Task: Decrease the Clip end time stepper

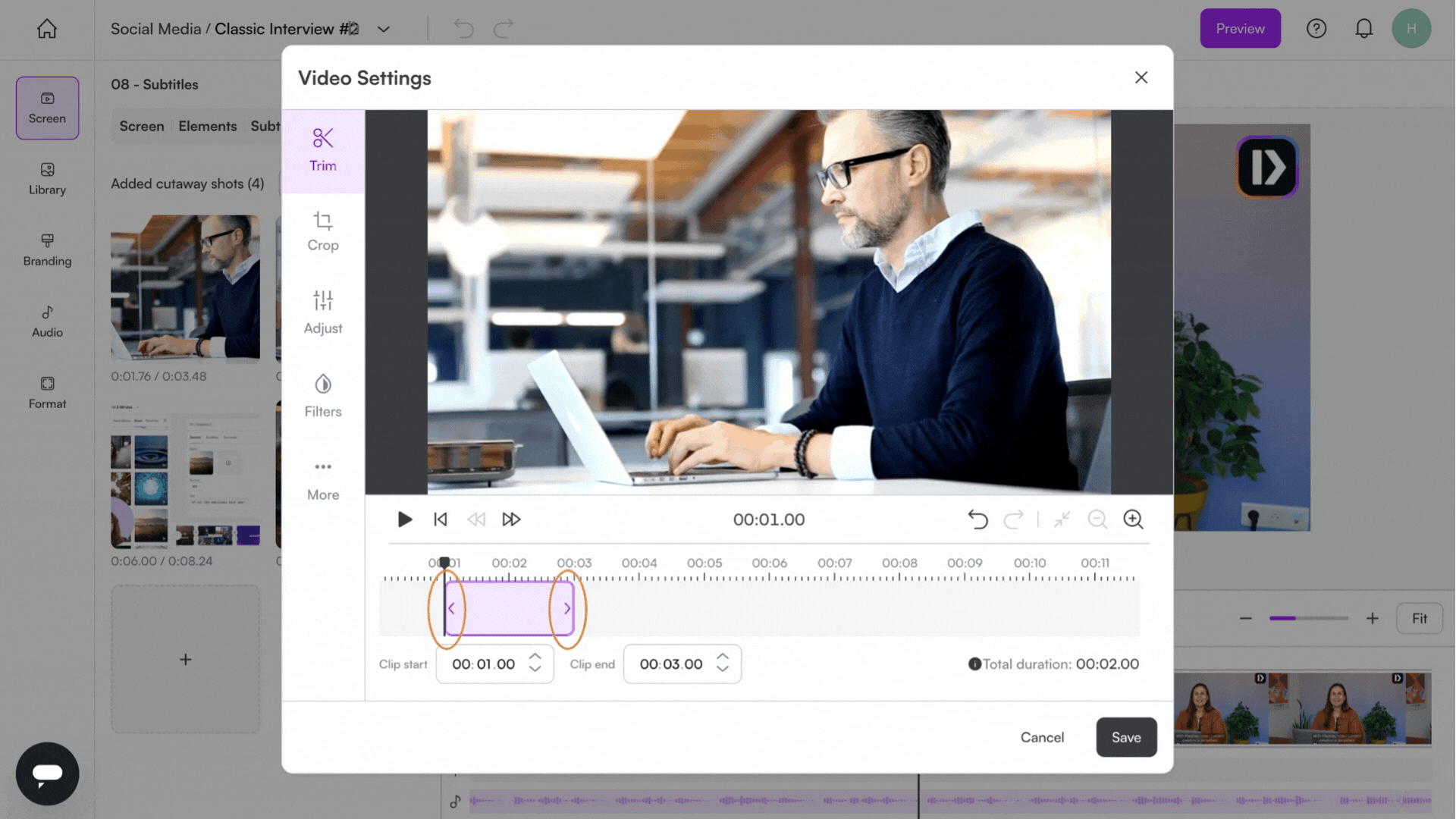Action: coord(723,670)
